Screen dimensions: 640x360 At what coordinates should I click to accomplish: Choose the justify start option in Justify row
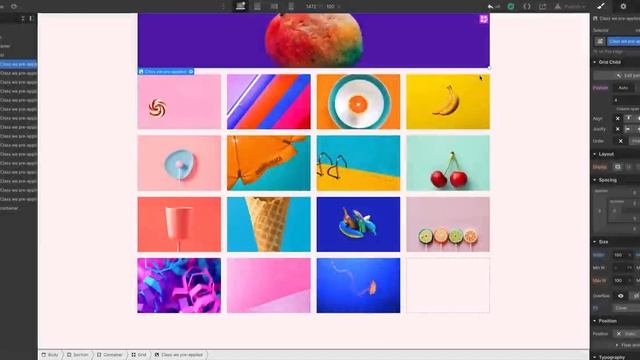click(x=629, y=129)
